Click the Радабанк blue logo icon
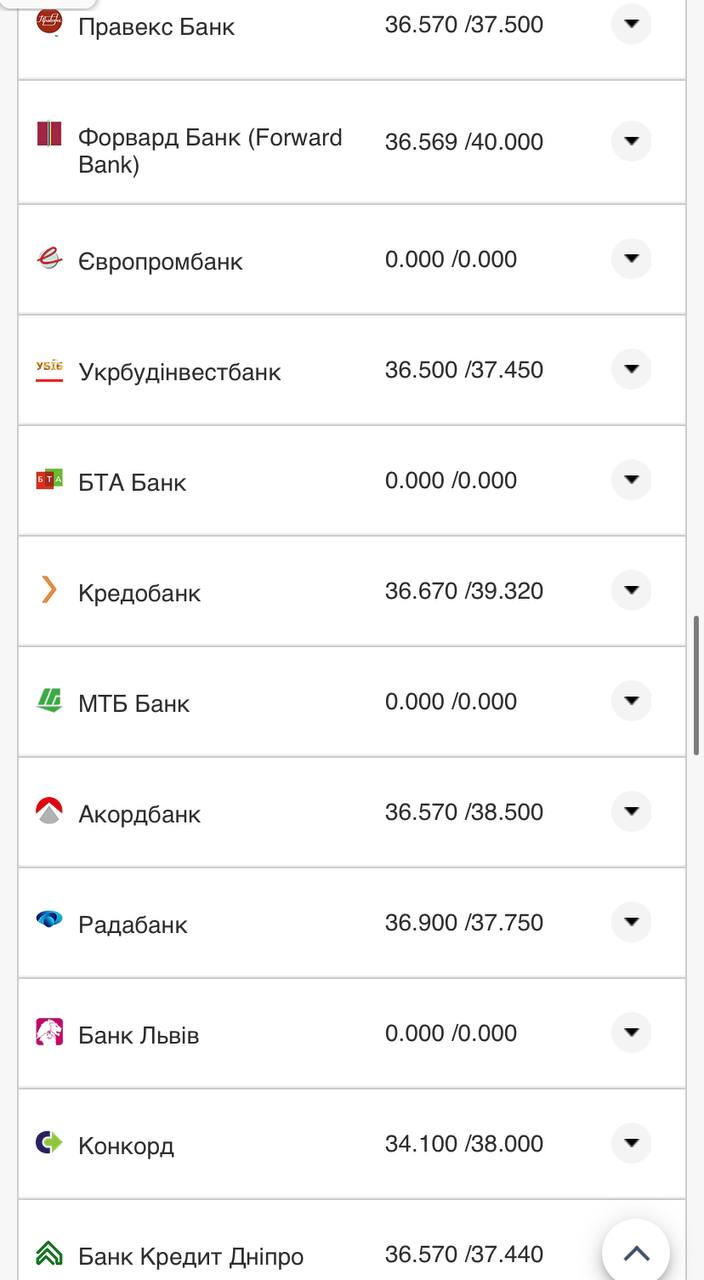This screenshot has height=1280, width=704. (x=49, y=919)
